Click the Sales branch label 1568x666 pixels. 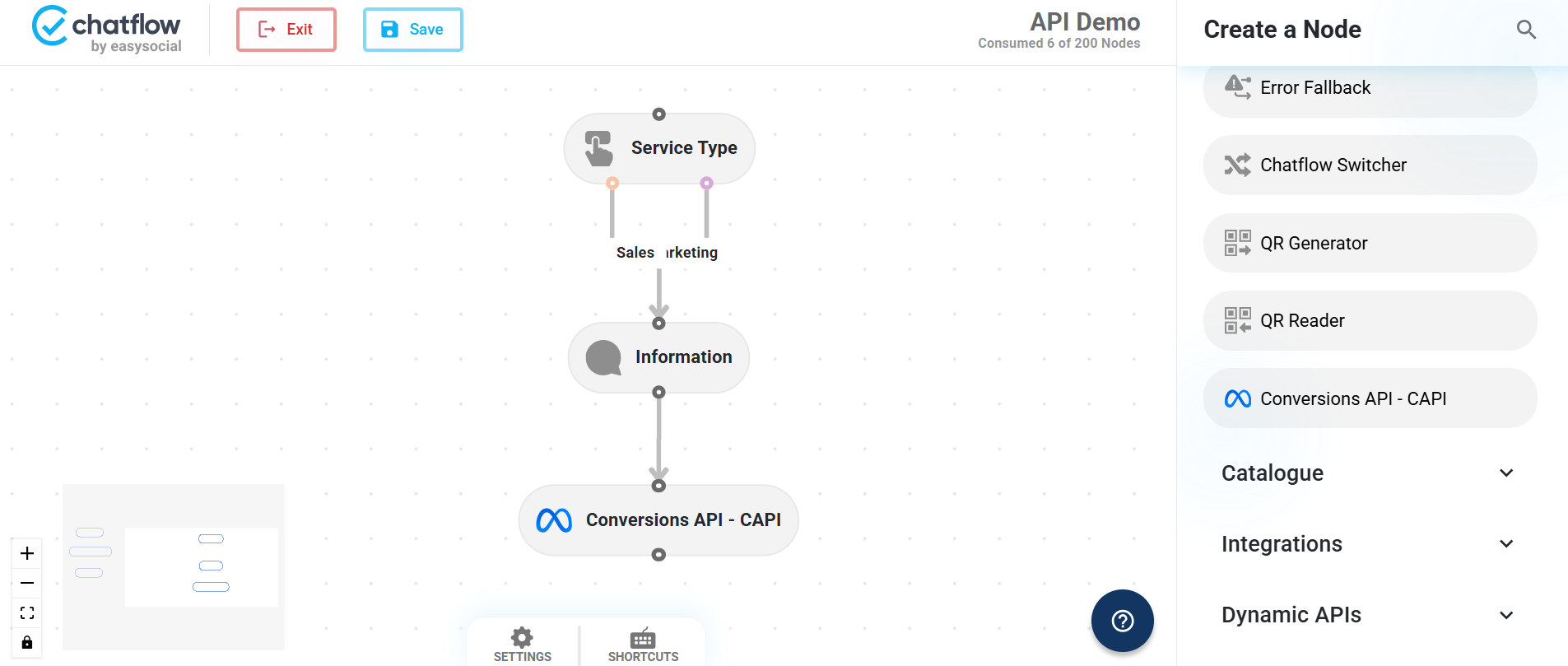pyautogui.click(x=635, y=253)
